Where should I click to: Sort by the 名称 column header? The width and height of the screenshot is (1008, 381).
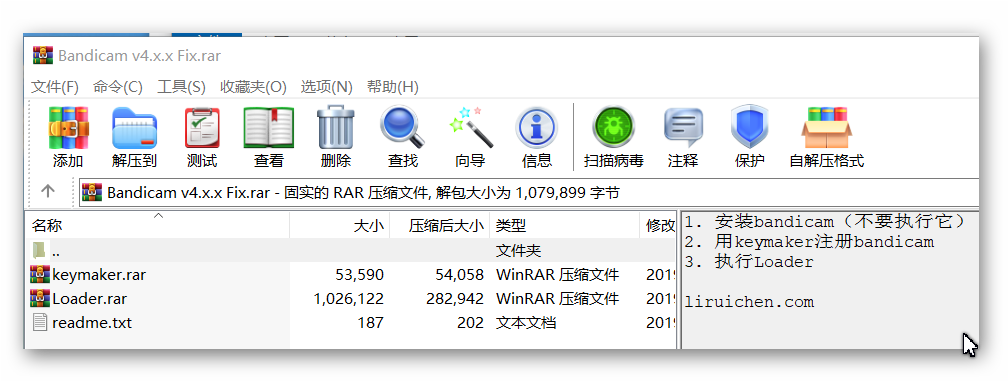157,226
